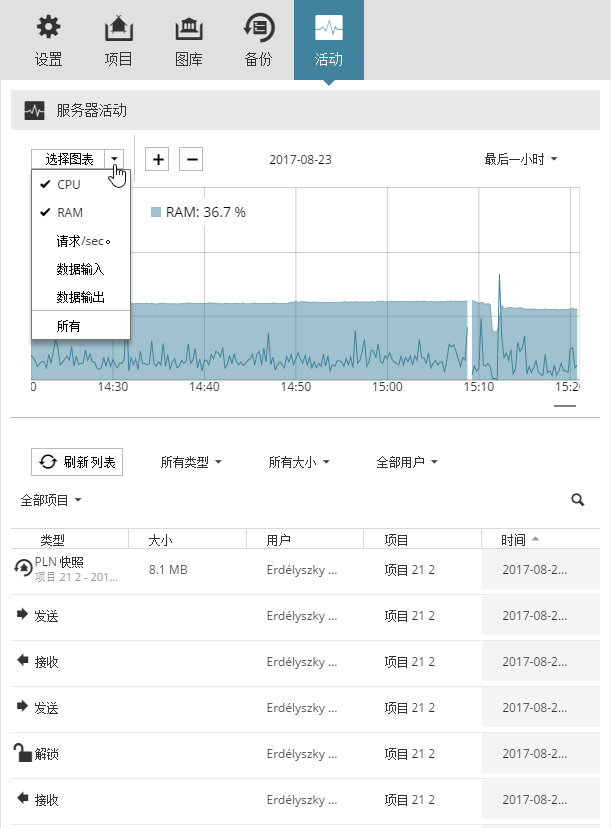
Task: Open the 备份 backup tab
Action: (258, 41)
